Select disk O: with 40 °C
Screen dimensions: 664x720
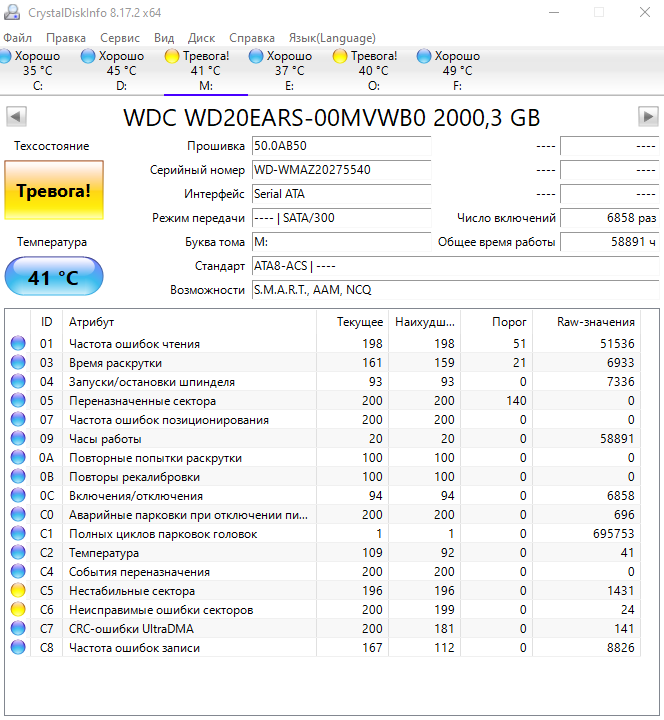click(374, 70)
